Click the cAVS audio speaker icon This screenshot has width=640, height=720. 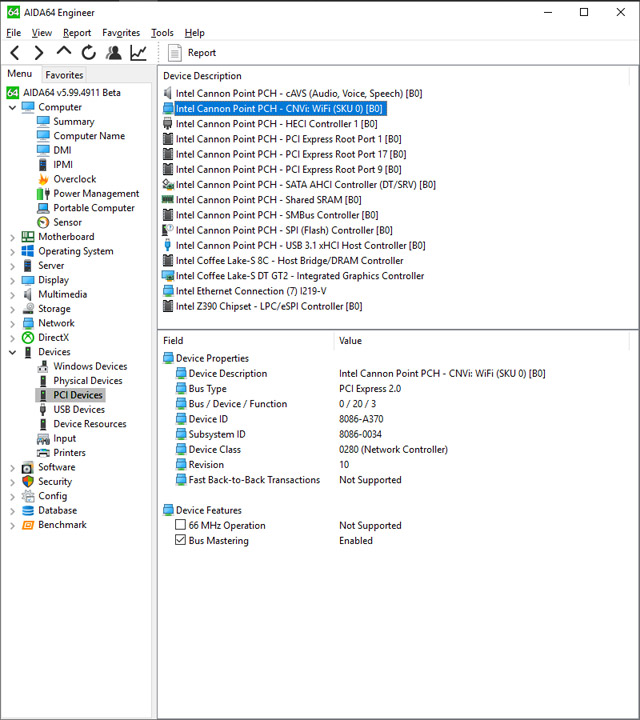point(168,93)
